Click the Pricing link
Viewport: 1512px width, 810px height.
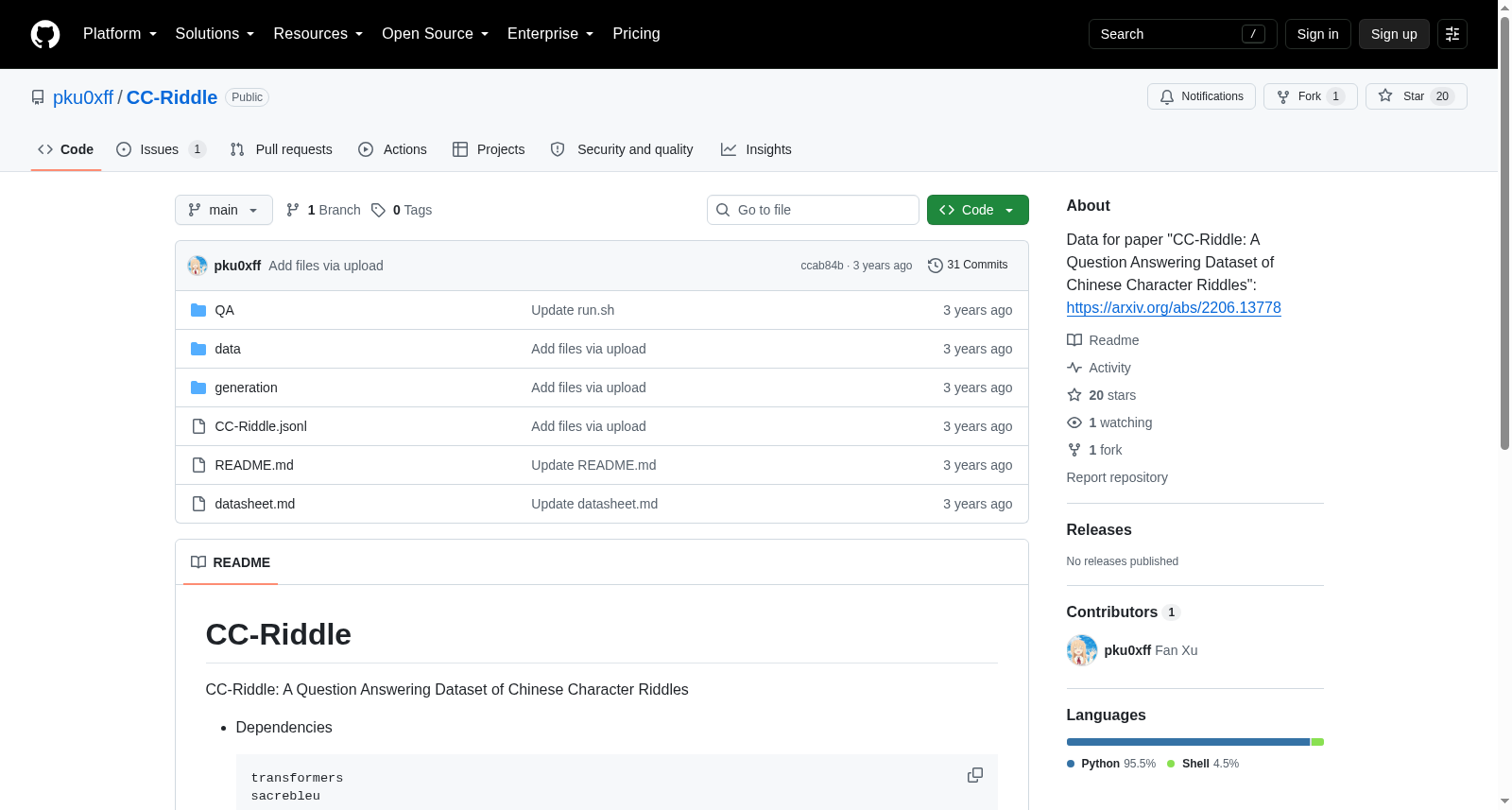tap(637, 34)
